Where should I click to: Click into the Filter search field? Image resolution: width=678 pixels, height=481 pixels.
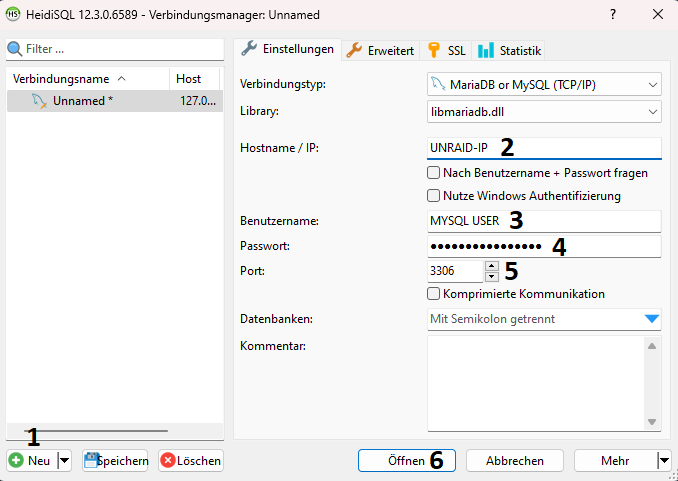[115, 49]
